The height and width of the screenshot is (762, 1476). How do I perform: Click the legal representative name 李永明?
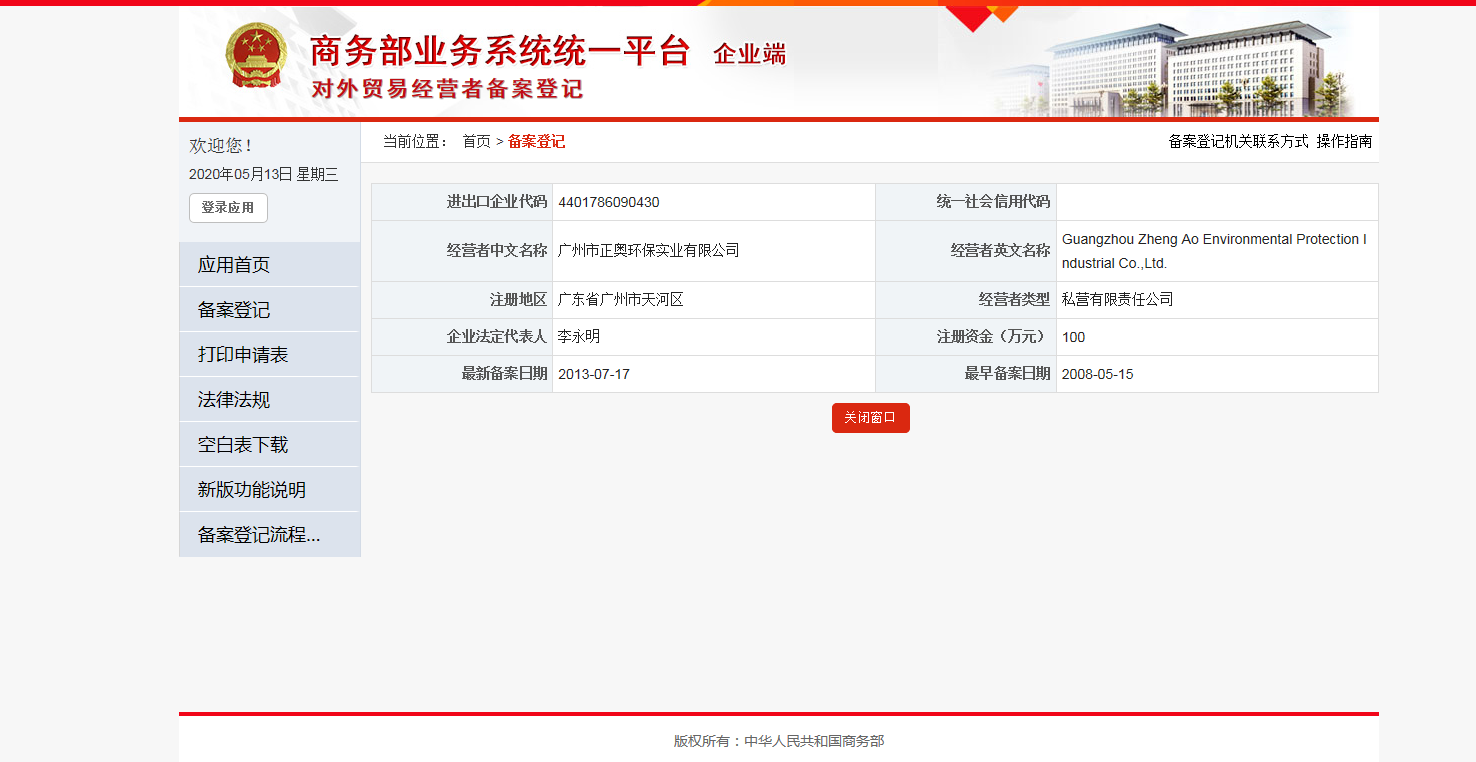click(579, 338)
